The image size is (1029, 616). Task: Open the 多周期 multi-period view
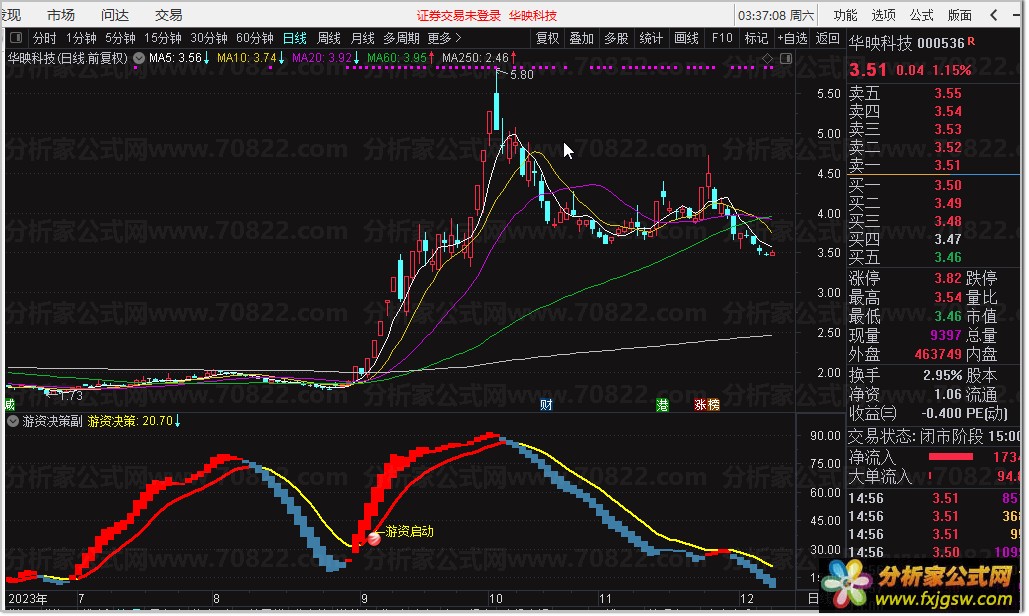(402, 38)
